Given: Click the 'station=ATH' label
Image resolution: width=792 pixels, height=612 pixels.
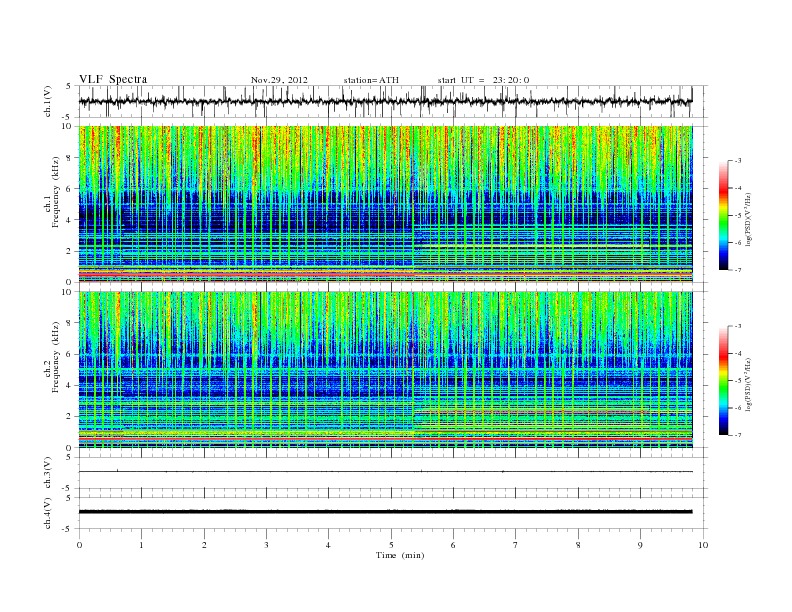Looking at the screenshot, I should [x=371, y=80].
